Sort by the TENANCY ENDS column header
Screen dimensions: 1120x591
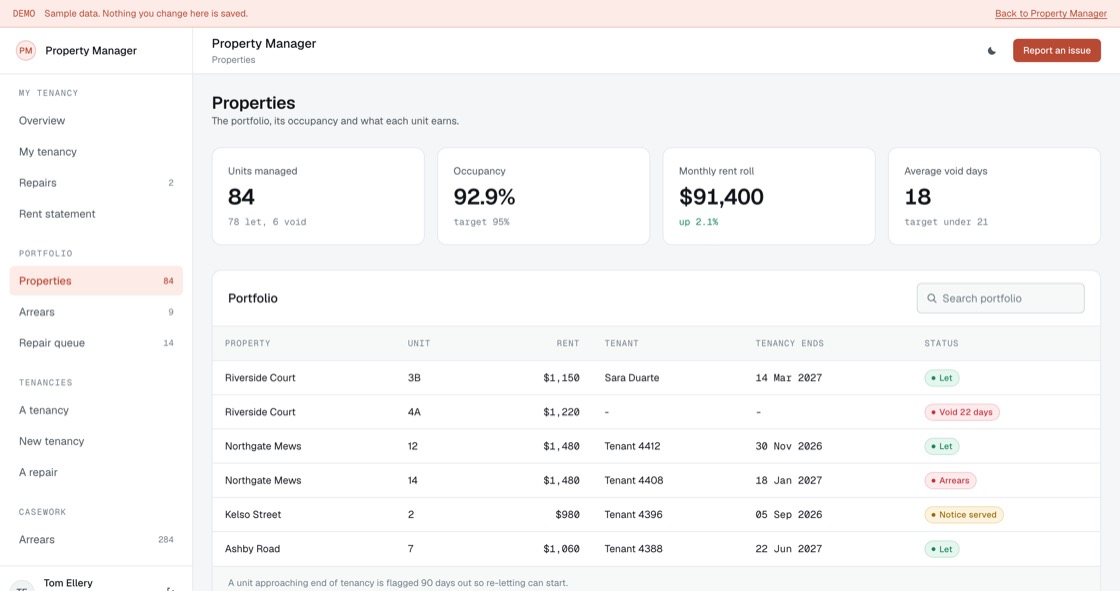(x=789, y=344)
